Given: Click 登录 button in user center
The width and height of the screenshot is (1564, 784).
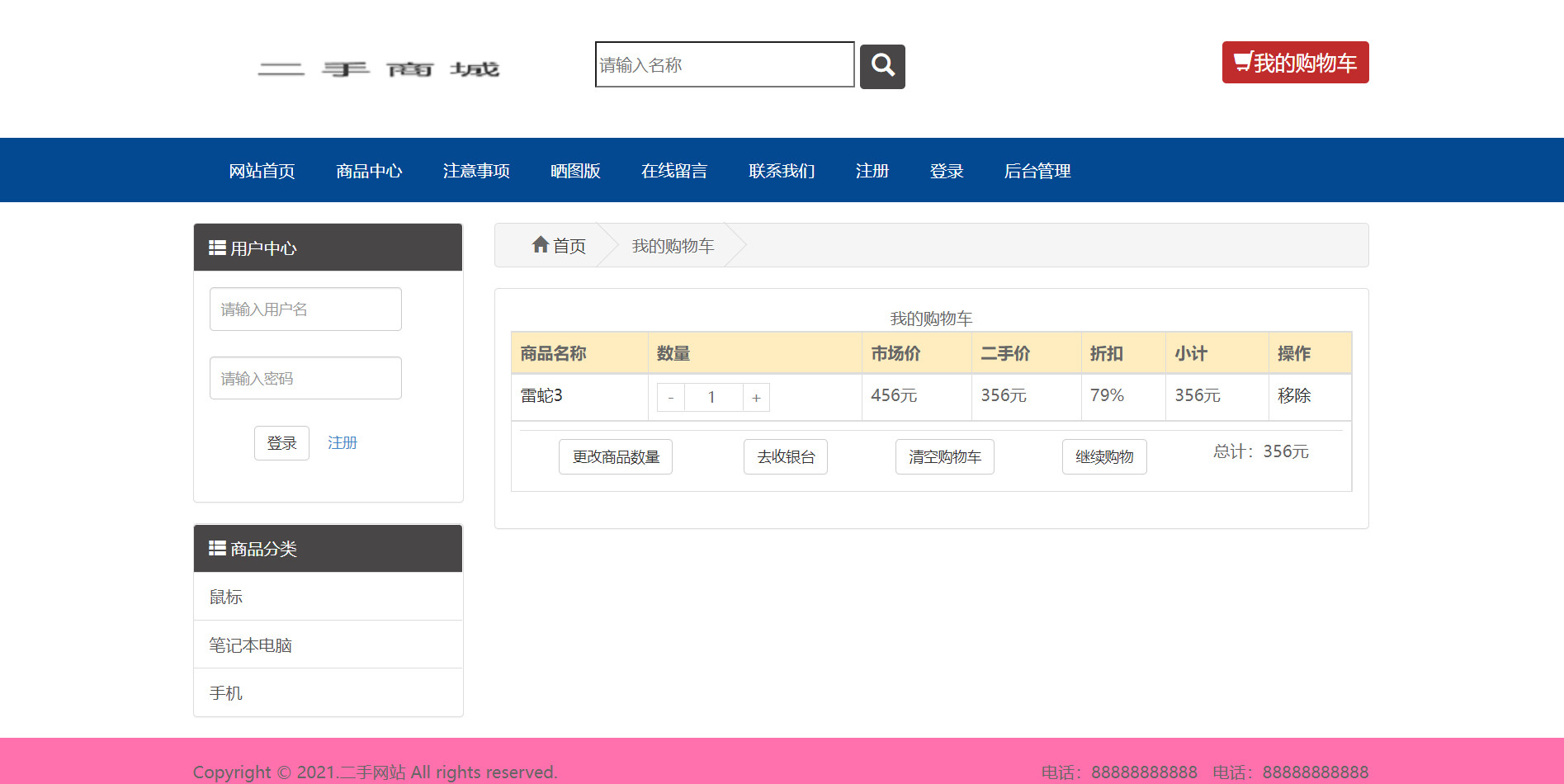Looking at the screenshot, I should point(281,443).
